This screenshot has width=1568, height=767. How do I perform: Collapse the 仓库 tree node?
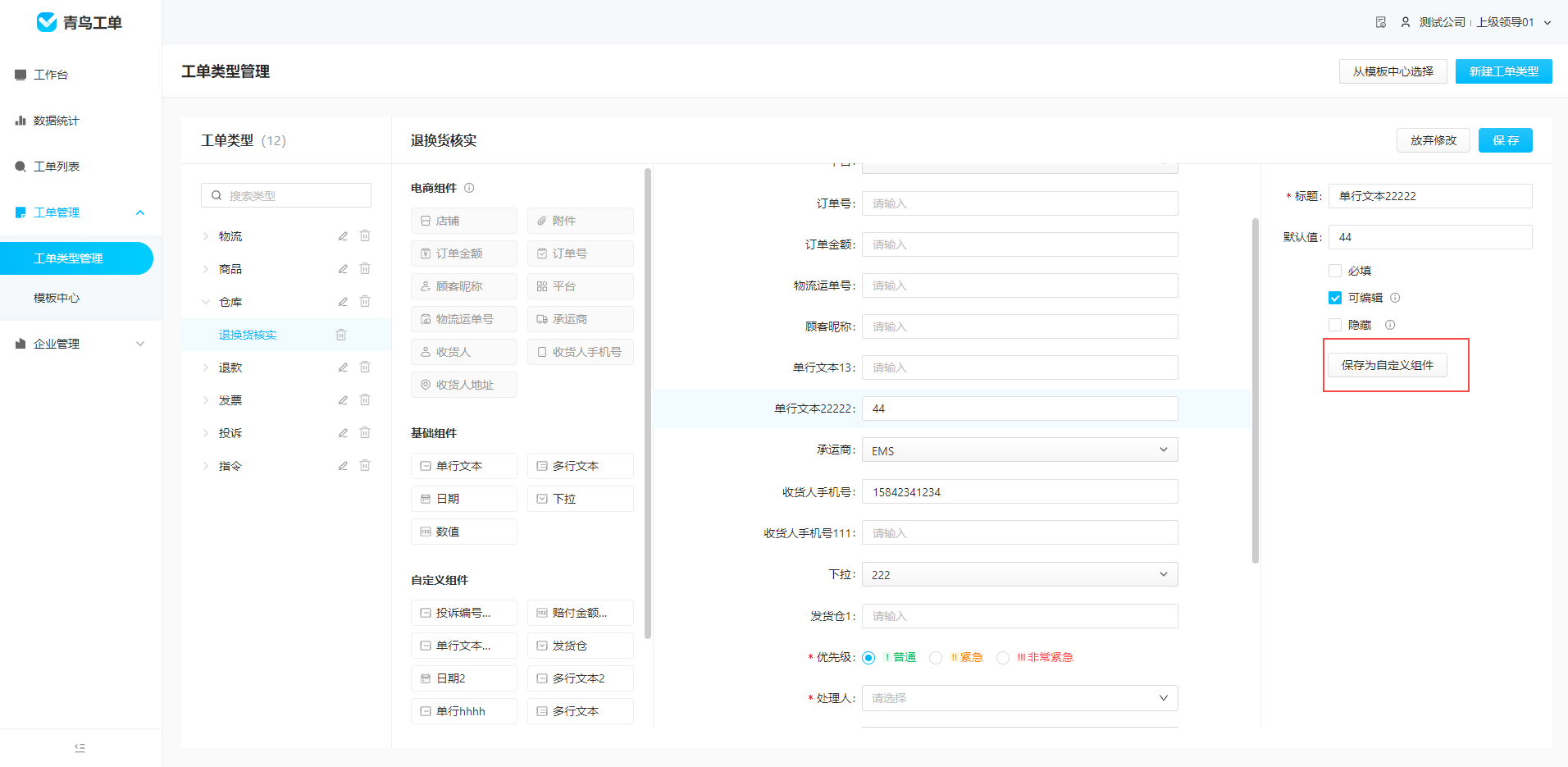tap(206, 302)
